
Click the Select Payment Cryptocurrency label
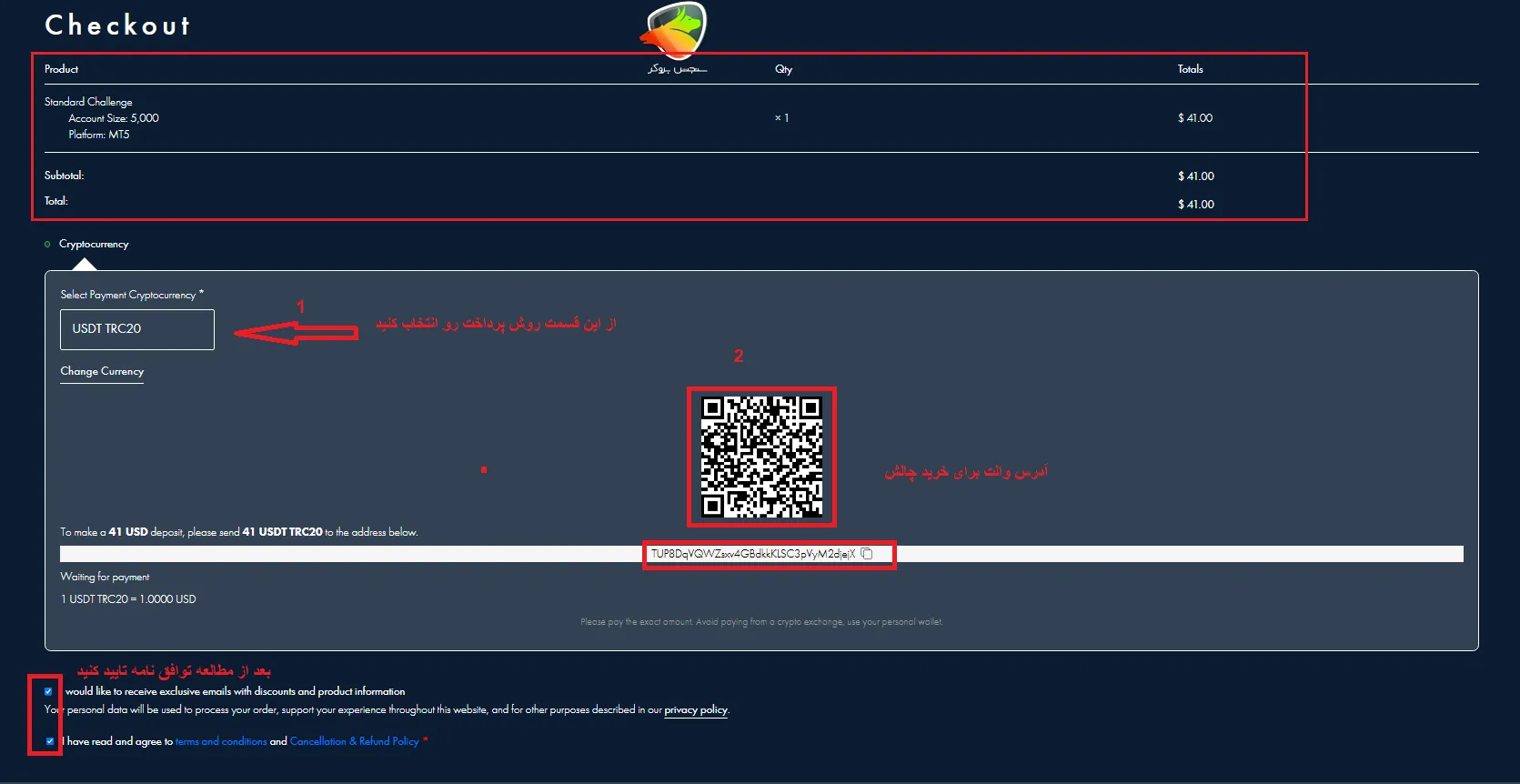pos(132,295)
